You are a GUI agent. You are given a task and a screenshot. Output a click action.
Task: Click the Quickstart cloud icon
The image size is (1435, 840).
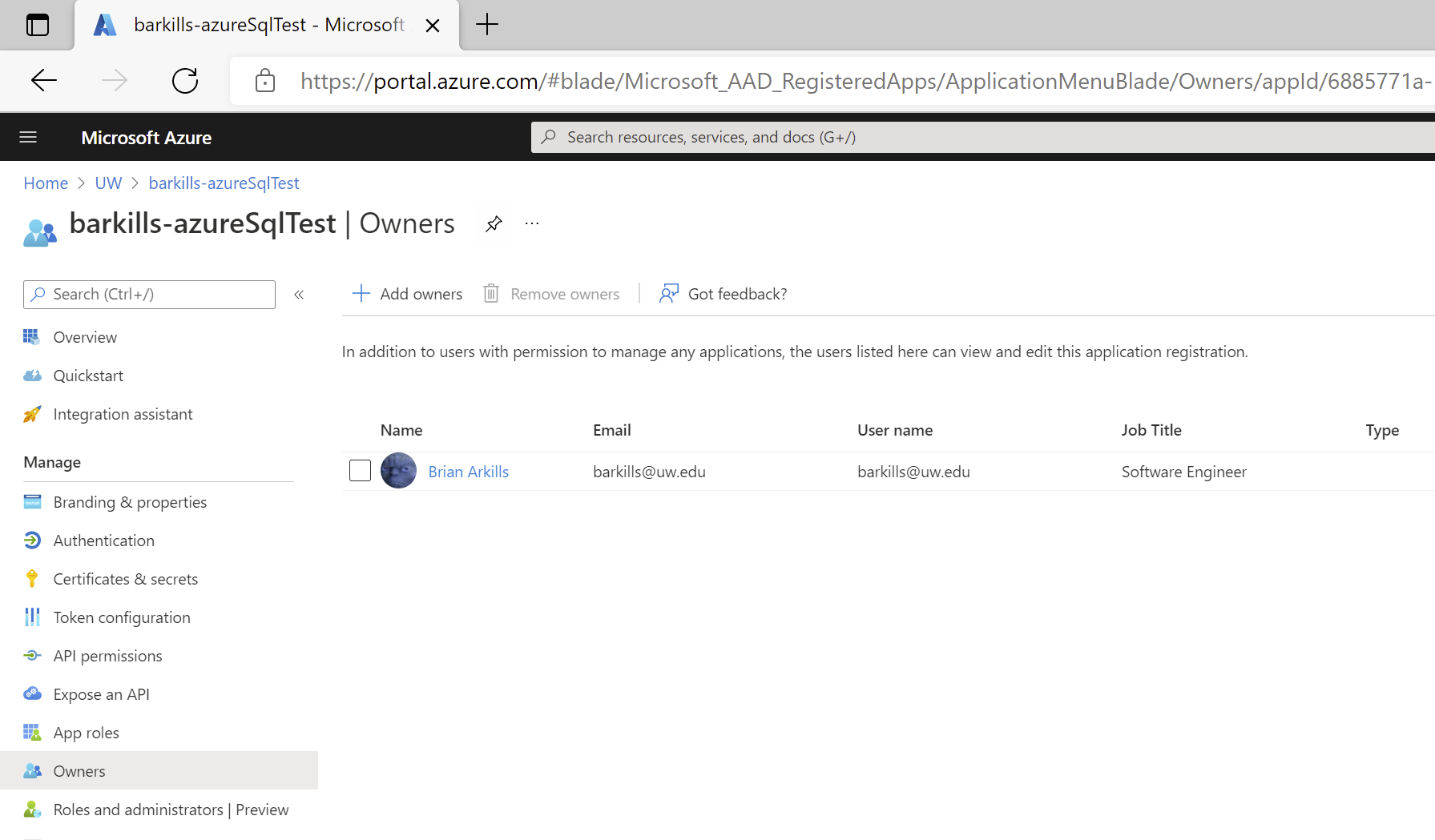[32, 376]
